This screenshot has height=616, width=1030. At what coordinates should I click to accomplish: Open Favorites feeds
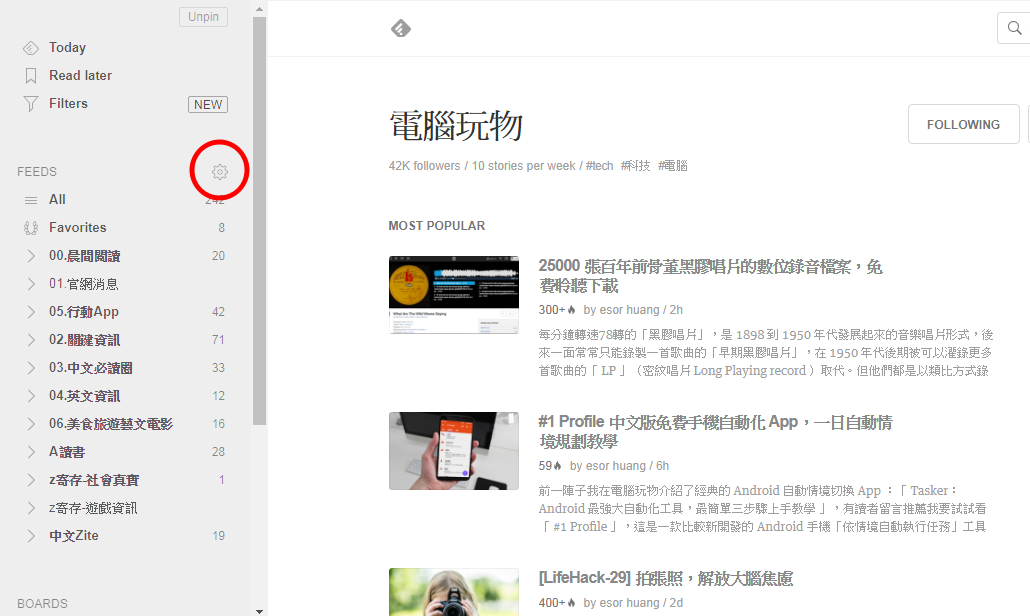click(x=78, y=227)
